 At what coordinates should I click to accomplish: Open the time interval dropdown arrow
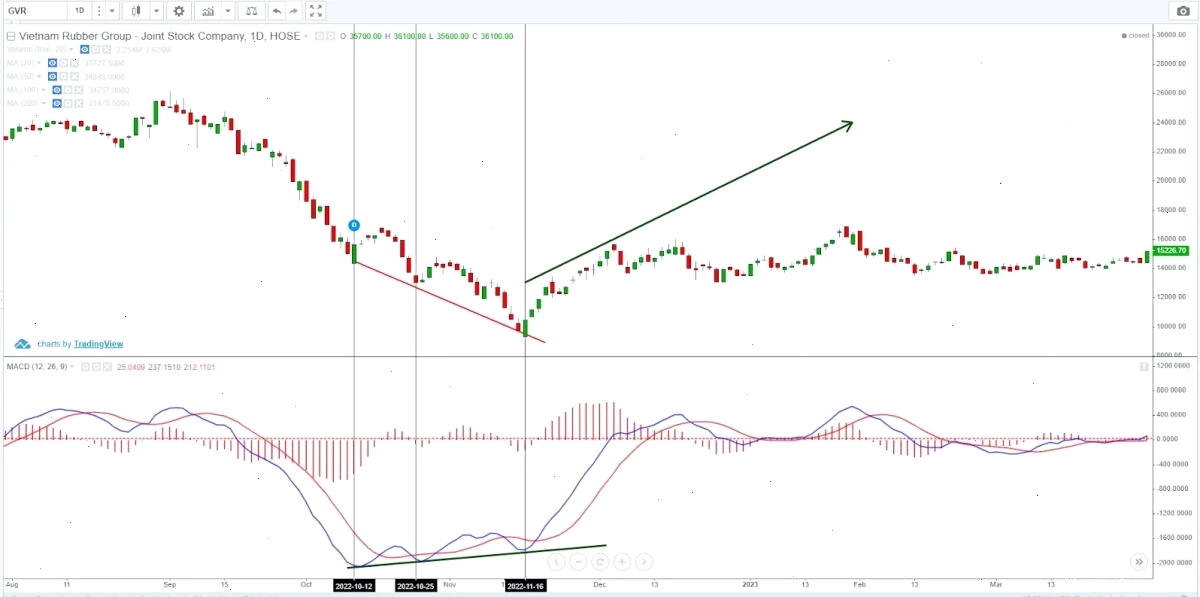(112, 11)
